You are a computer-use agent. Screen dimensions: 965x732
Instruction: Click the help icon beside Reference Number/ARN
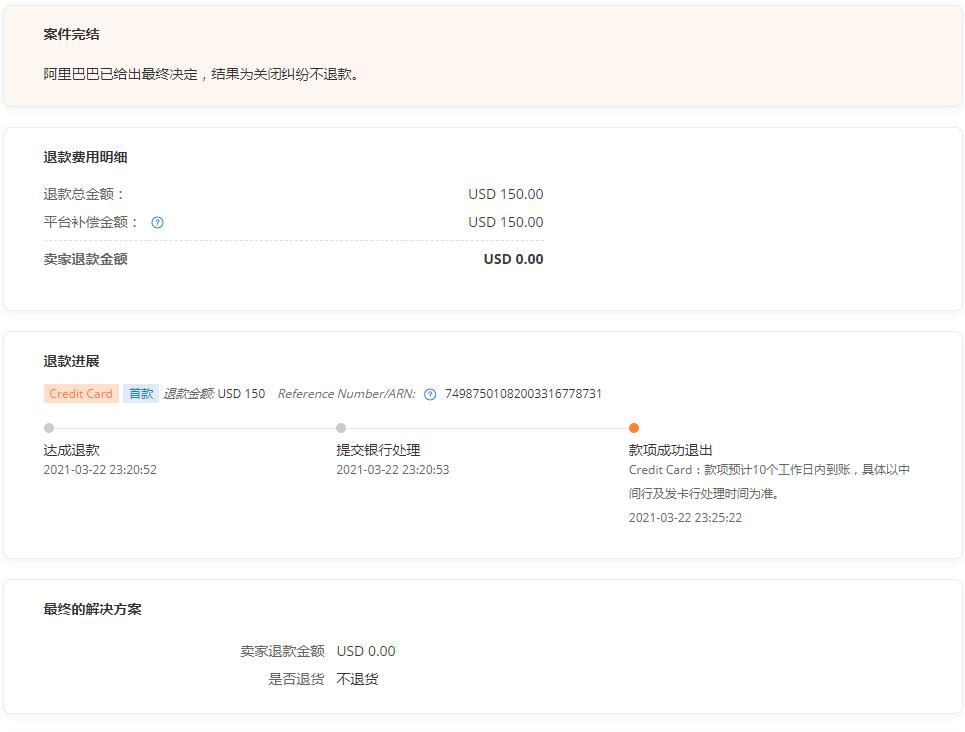(428, 393)
